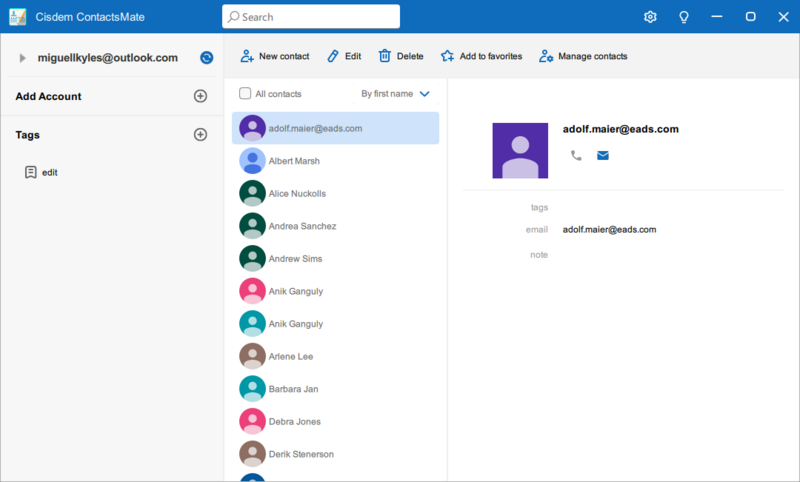
Task: Open the settings gear in title bar
Action: (650, 17)
